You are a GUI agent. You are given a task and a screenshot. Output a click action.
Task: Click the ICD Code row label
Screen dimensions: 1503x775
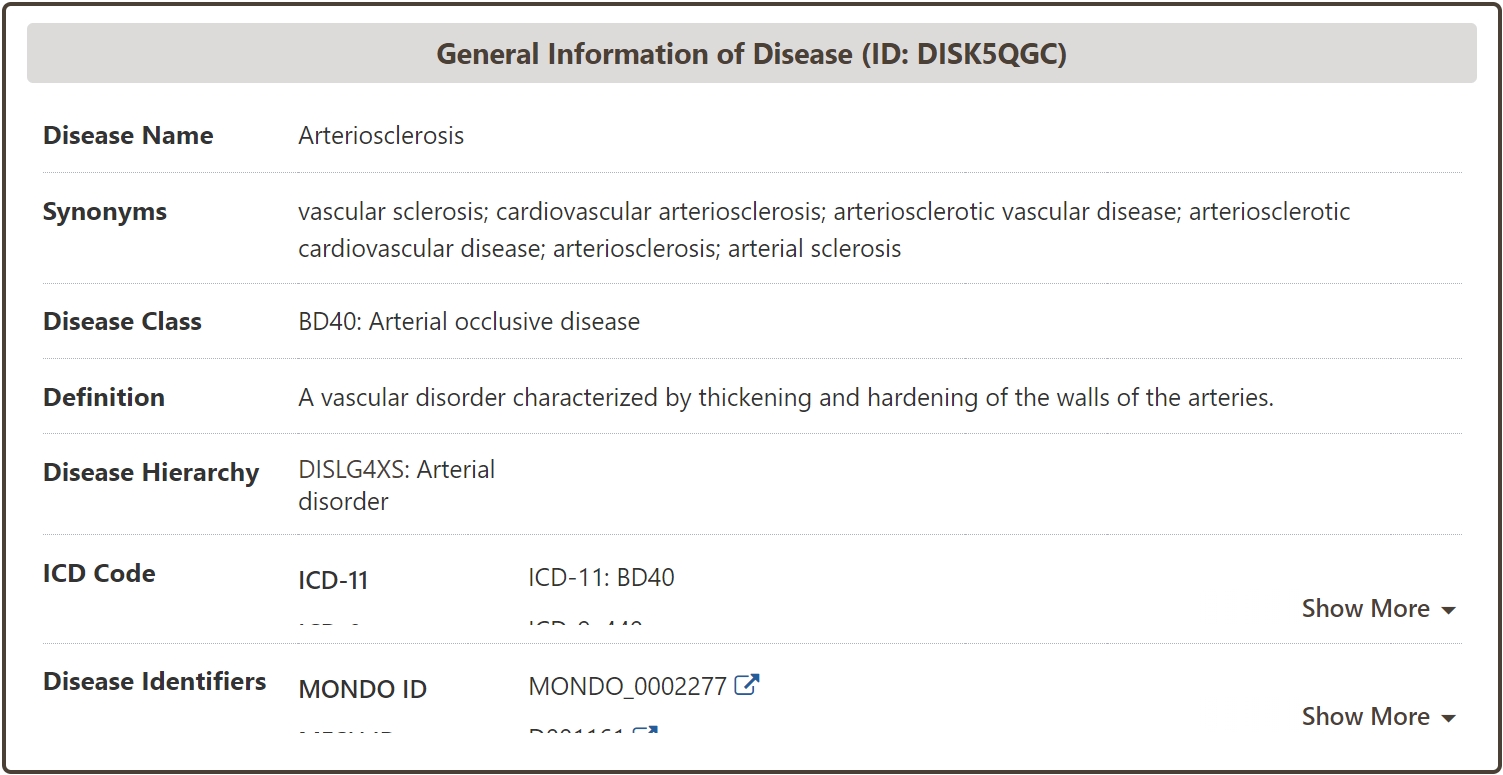99,574
